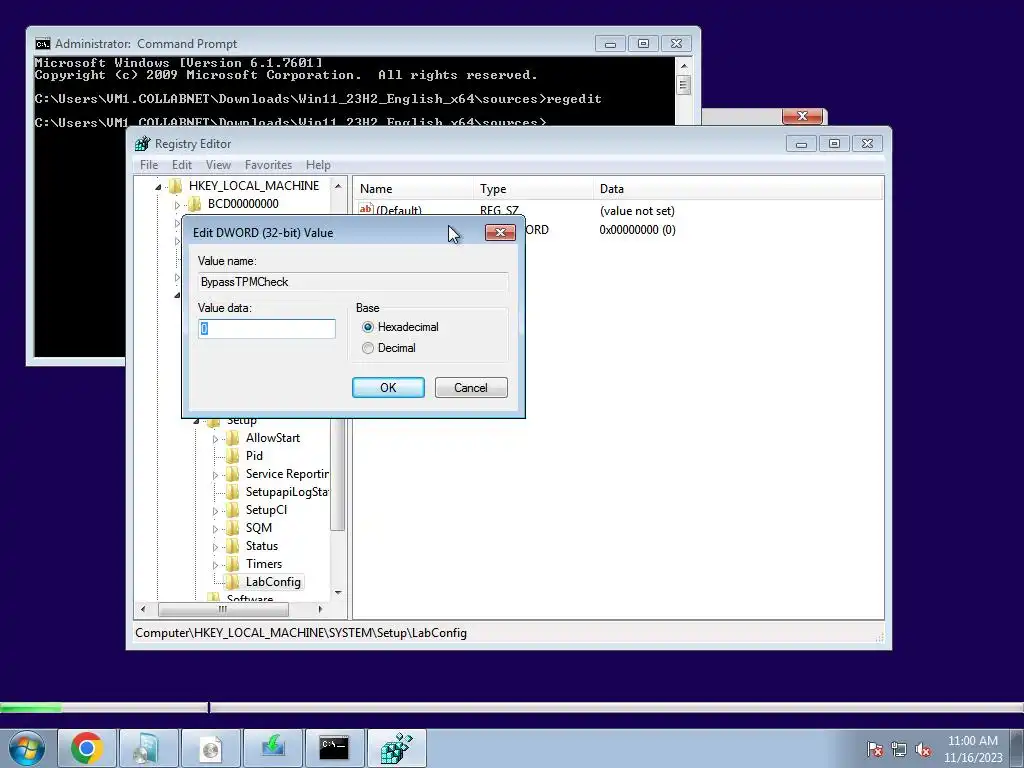Collapse the HKEY_LOCAL_MACHINE tree node

(x=158, y=187)
